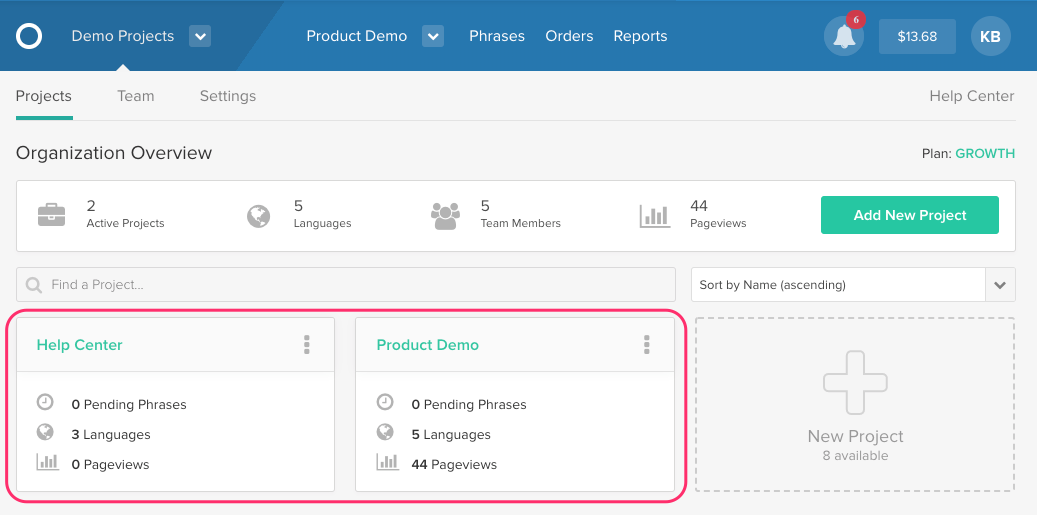Expand the Demo Projects dropdown arrow
Image resolution: width=1037 pixels, height=515 pixels.
pos(200,36)
